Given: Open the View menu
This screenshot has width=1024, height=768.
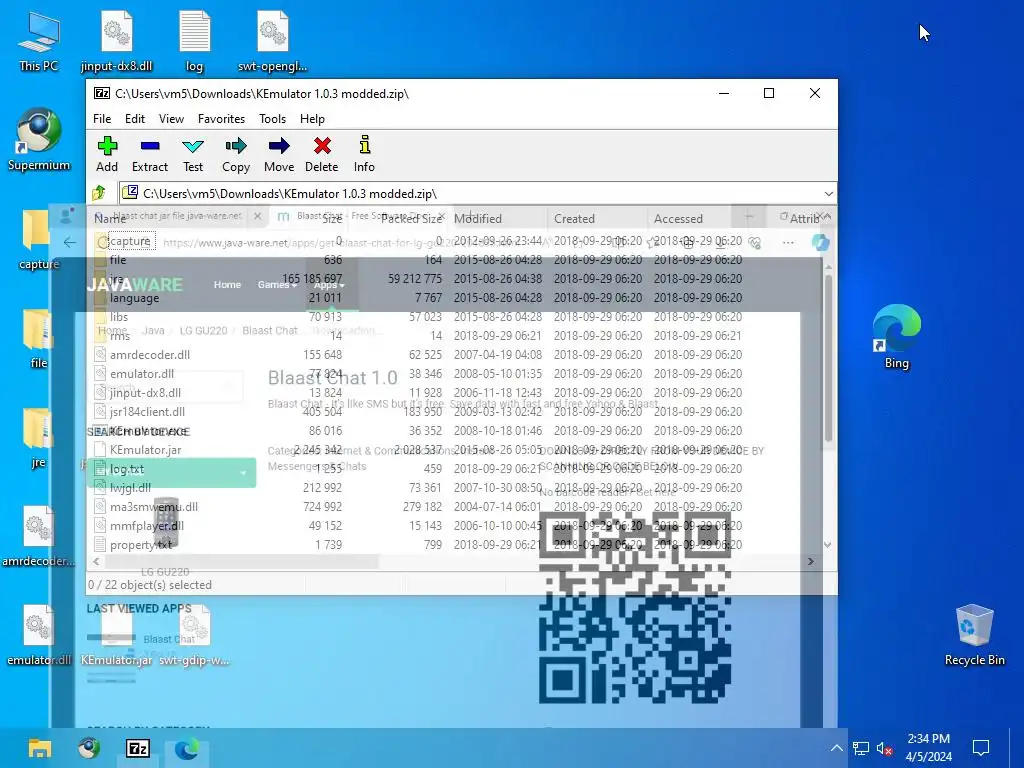Looking at the screenshot, I should pos(171,119).
